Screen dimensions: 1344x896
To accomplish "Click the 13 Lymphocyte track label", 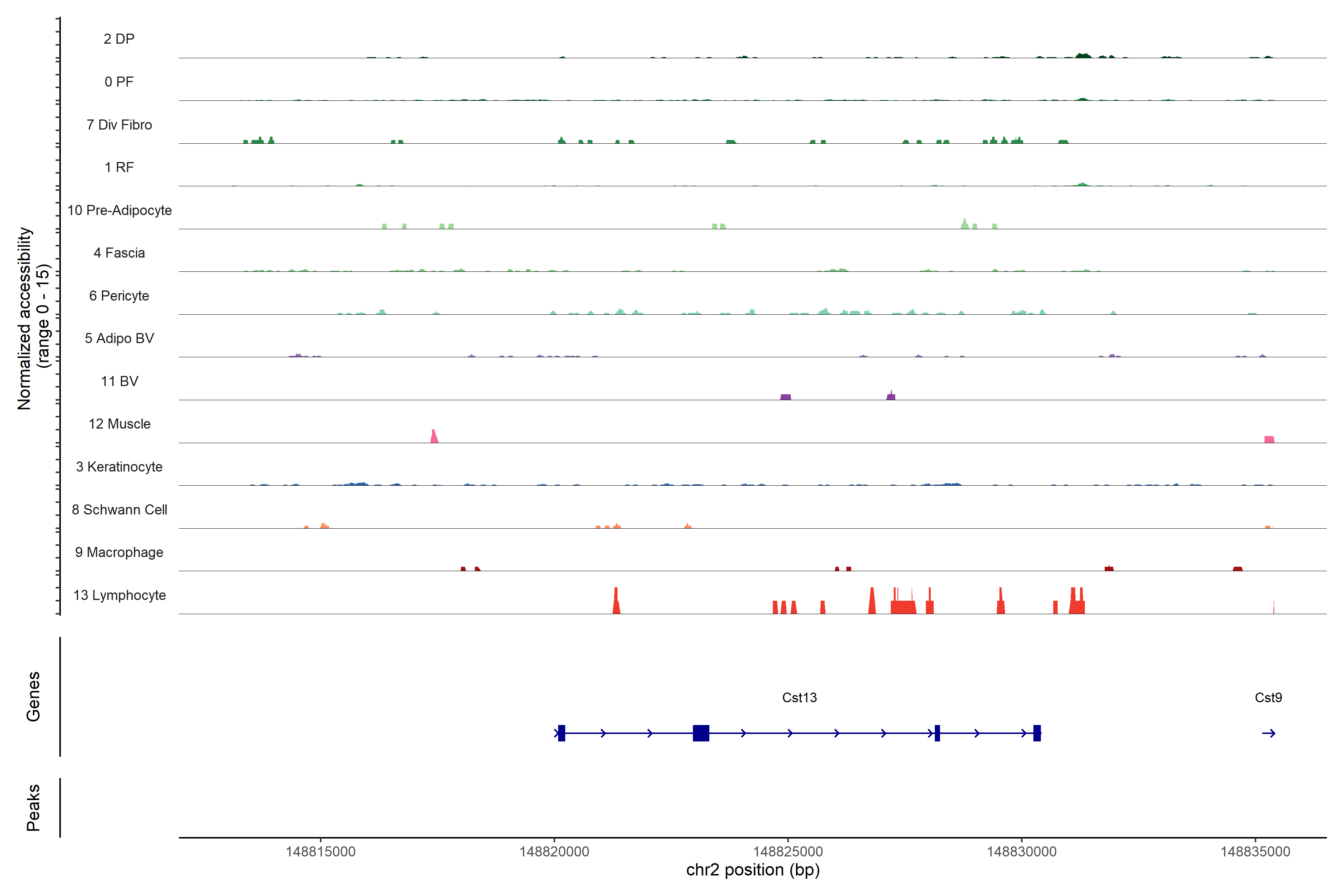I will pos(119,595).
